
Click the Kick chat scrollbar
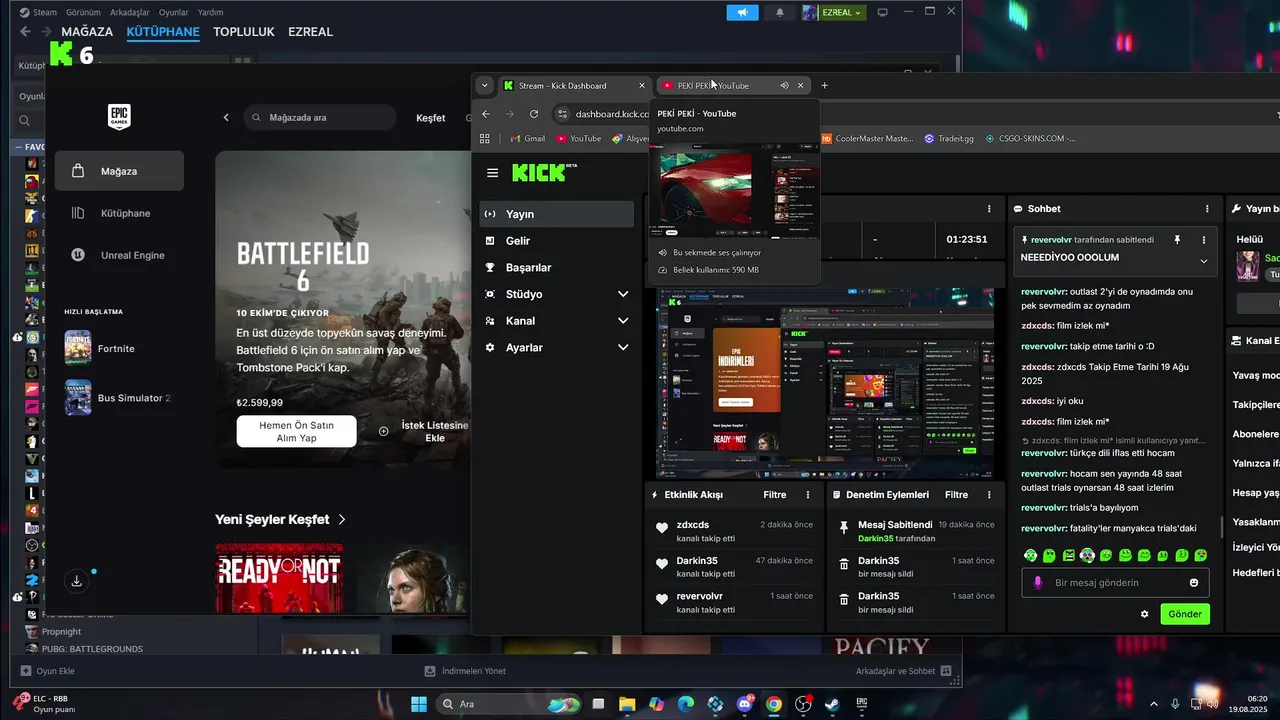pyautogui.click(x=1222, y=527)
